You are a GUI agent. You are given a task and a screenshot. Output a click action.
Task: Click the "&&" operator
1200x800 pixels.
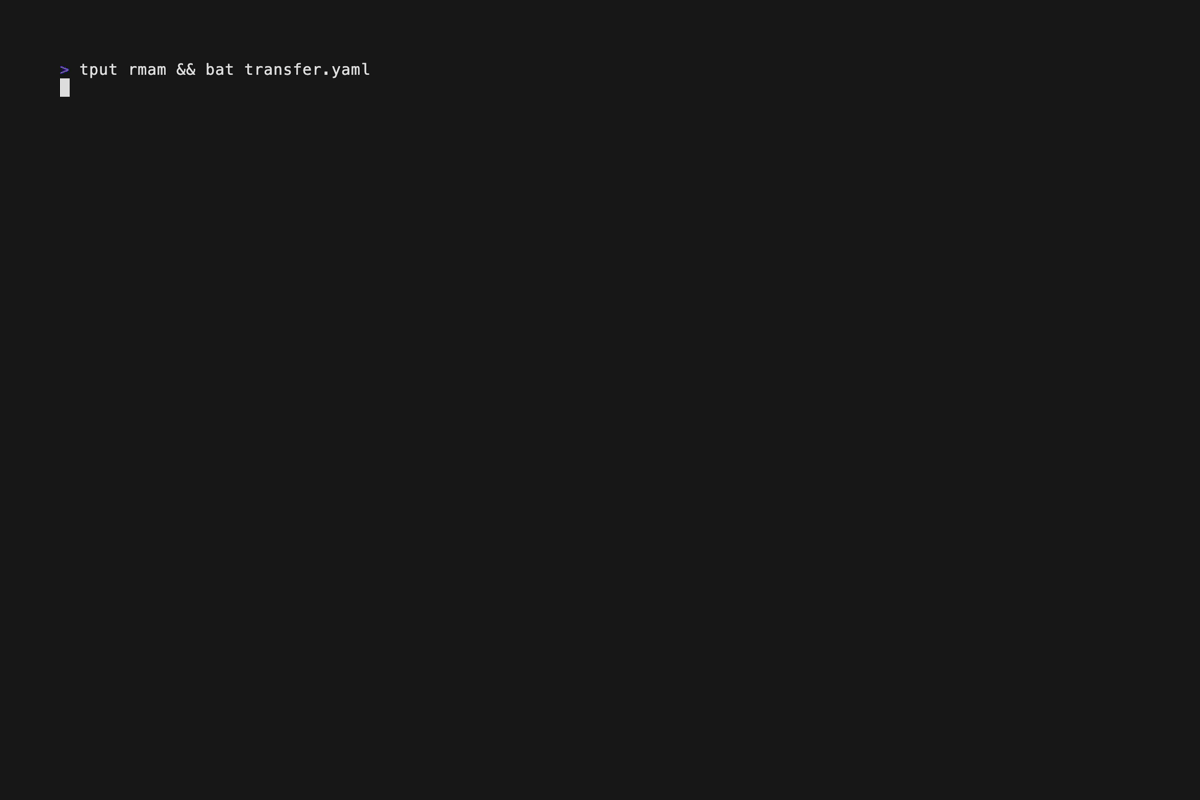click(186, 69)
